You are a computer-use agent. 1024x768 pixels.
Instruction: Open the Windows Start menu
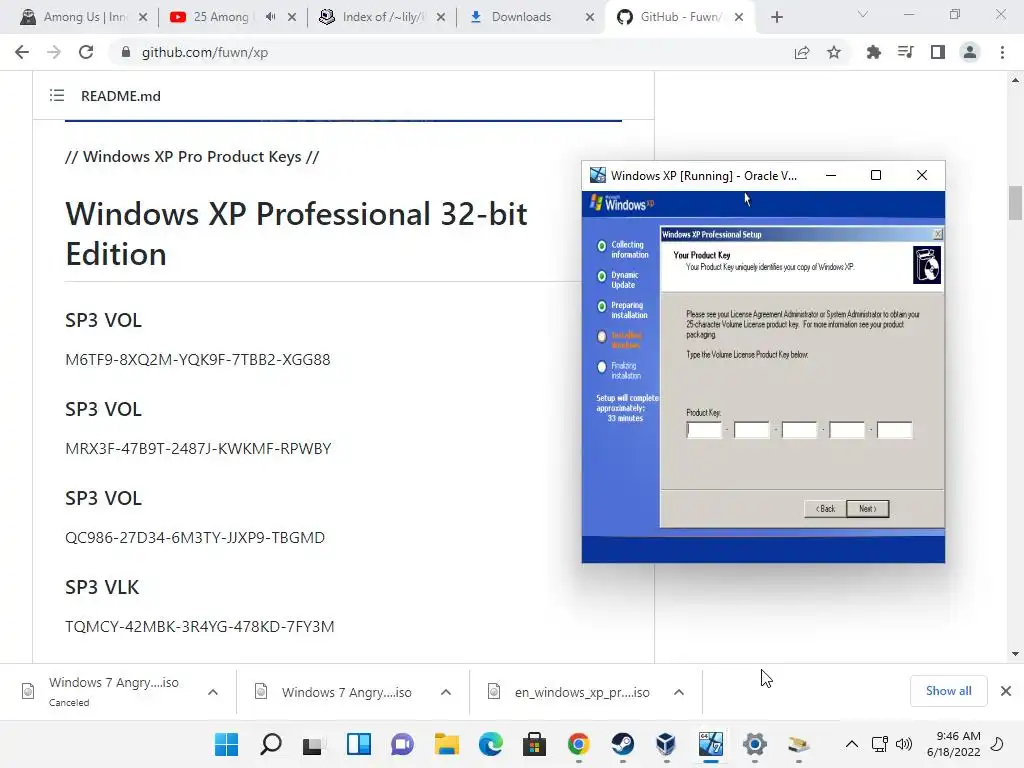(x=227, y=744)
